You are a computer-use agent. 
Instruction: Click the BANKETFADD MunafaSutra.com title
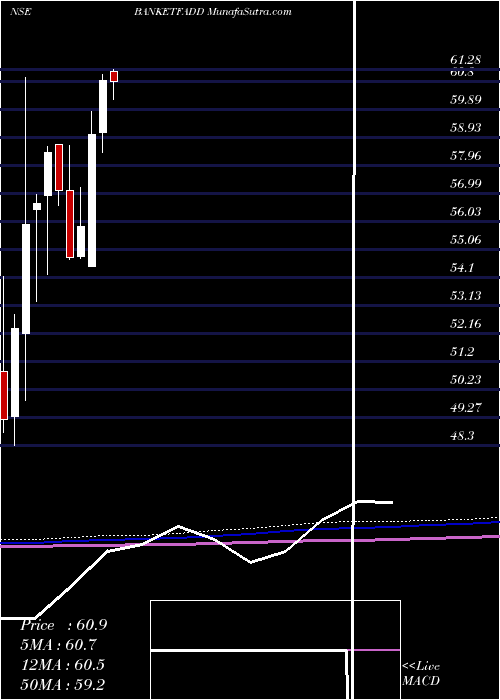coord(213,12)
